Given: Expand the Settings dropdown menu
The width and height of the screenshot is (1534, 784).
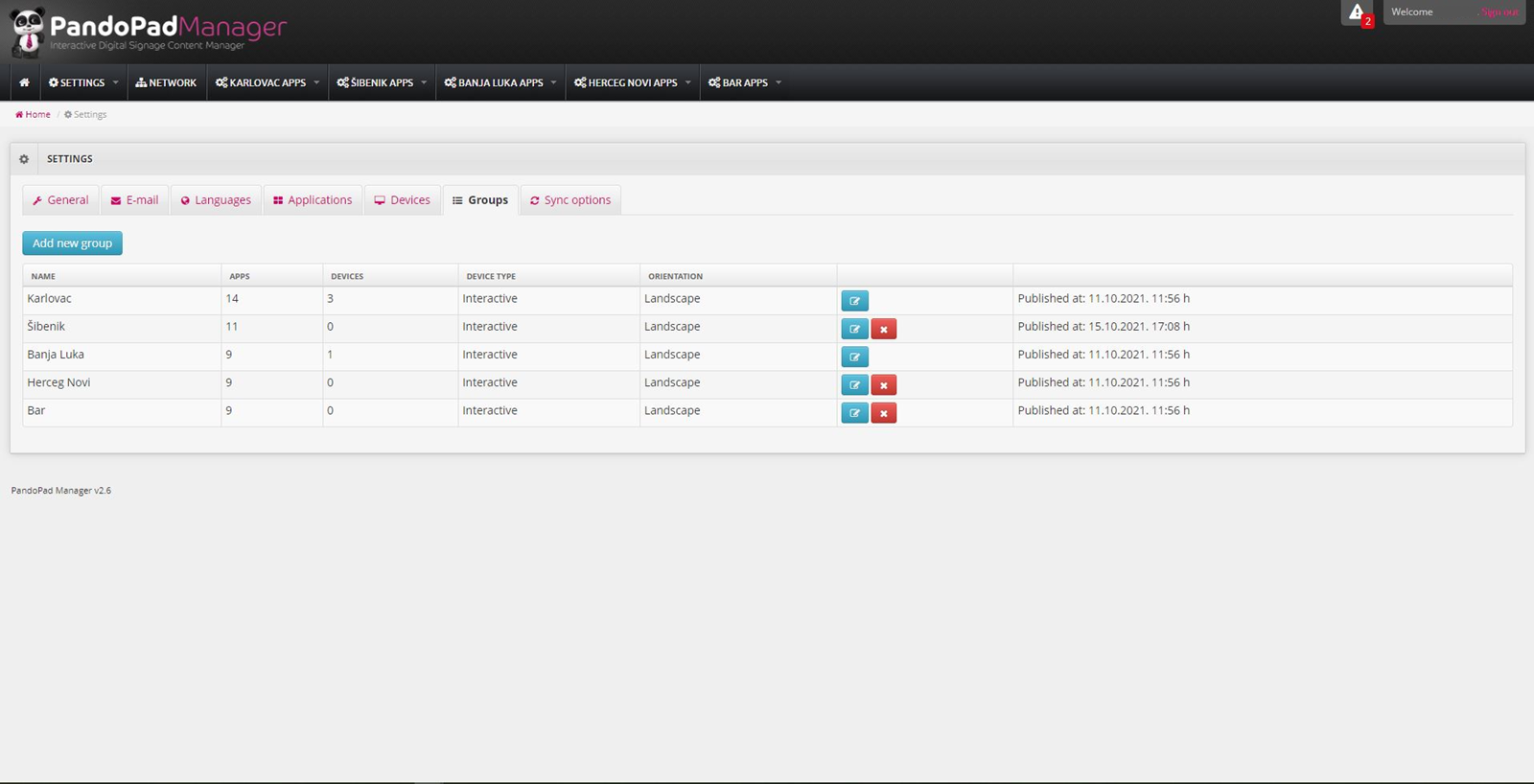Looking at the screenshot, I should coord(83,82).
